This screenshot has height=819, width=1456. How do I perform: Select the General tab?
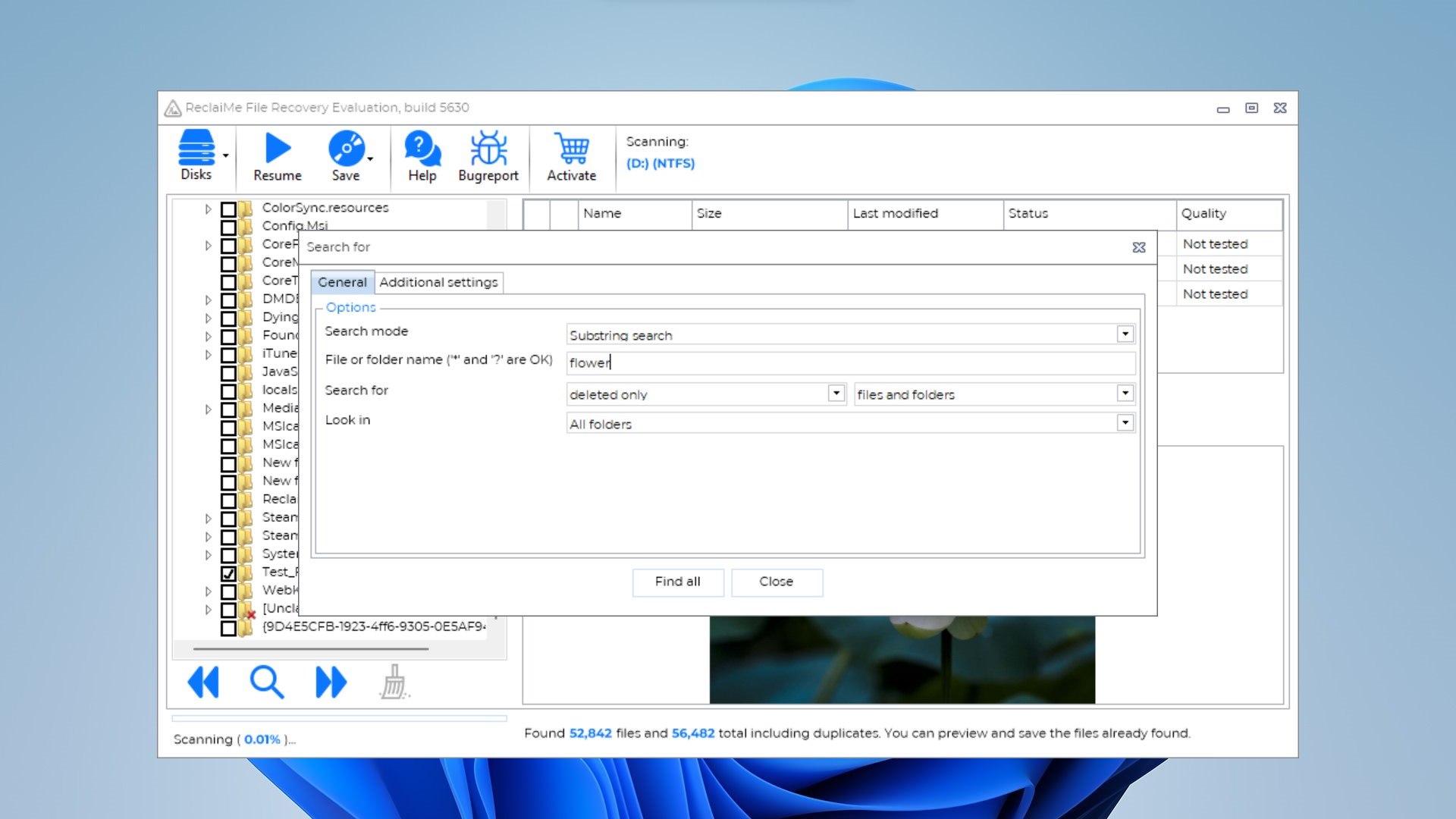[x=342, y=282]
